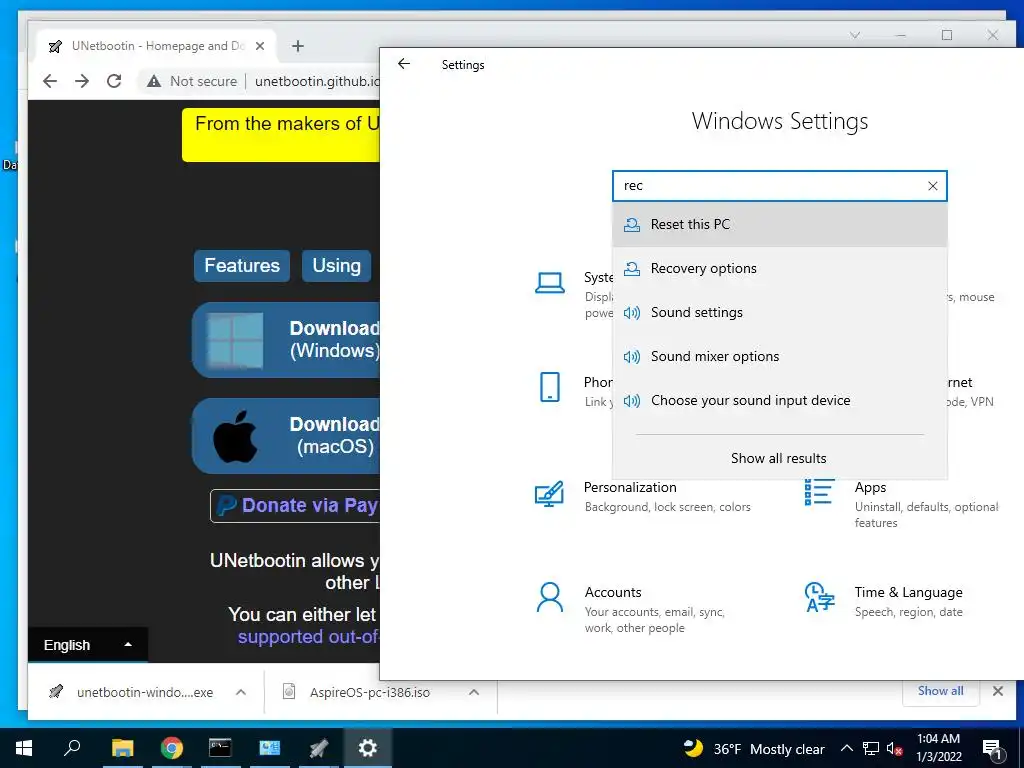Screen dimensions: 1024x768
Task: Open taskbar search magnifier
Action: click(72, 748)
